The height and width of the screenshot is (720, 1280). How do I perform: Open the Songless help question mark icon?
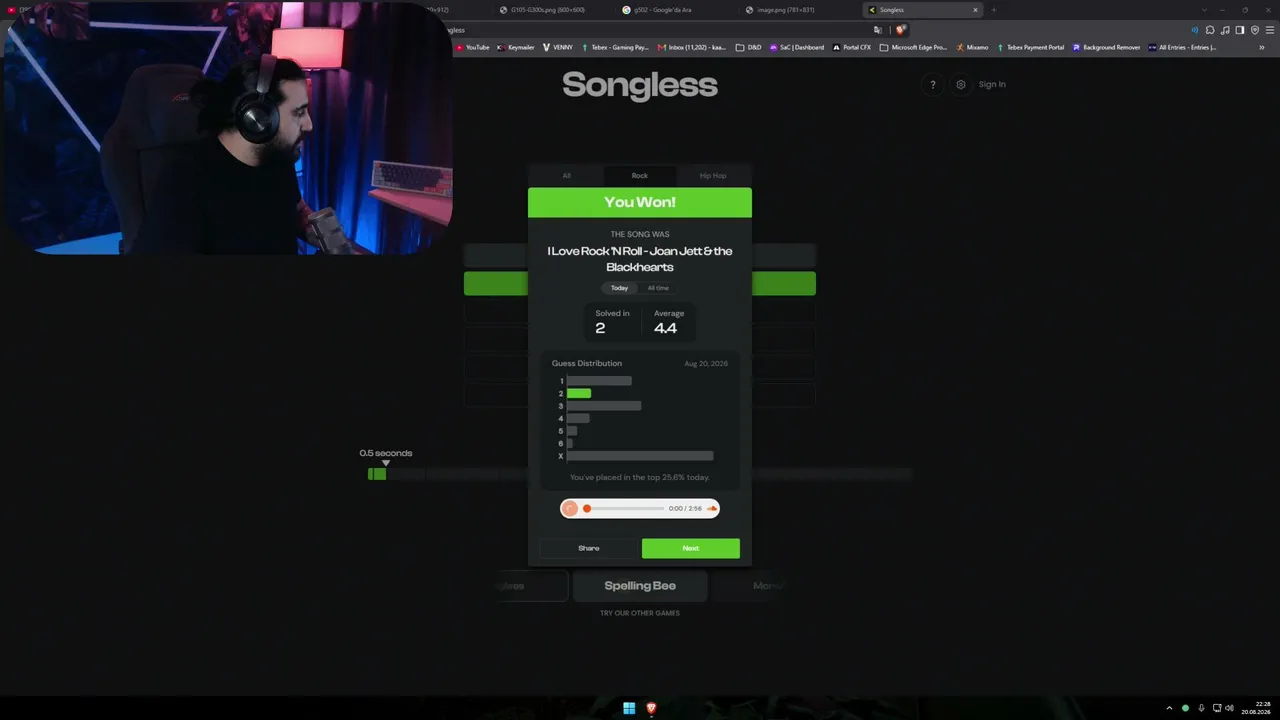point(933,85)
